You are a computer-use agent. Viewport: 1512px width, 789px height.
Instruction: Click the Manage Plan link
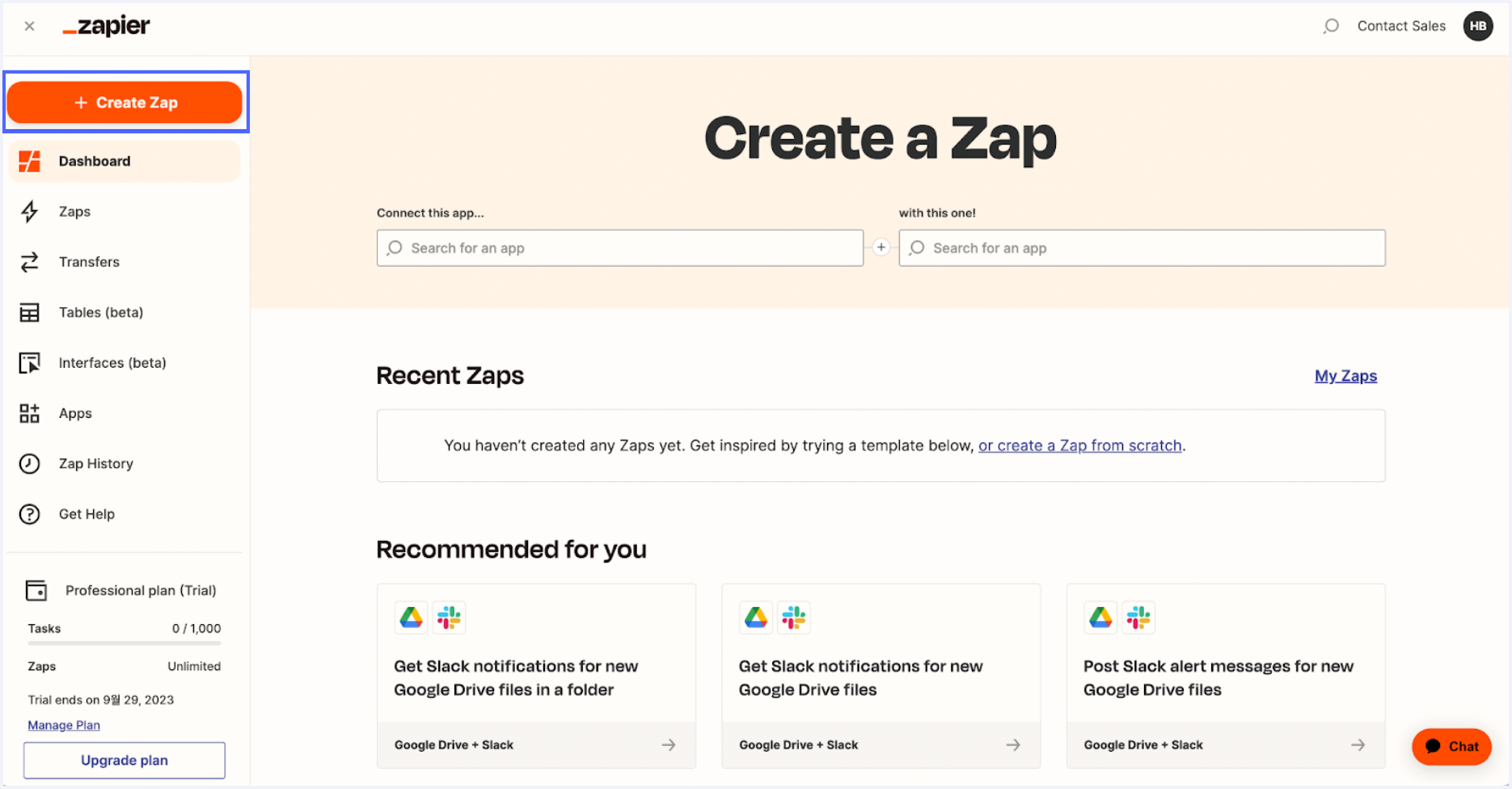(x=63, y=724)
